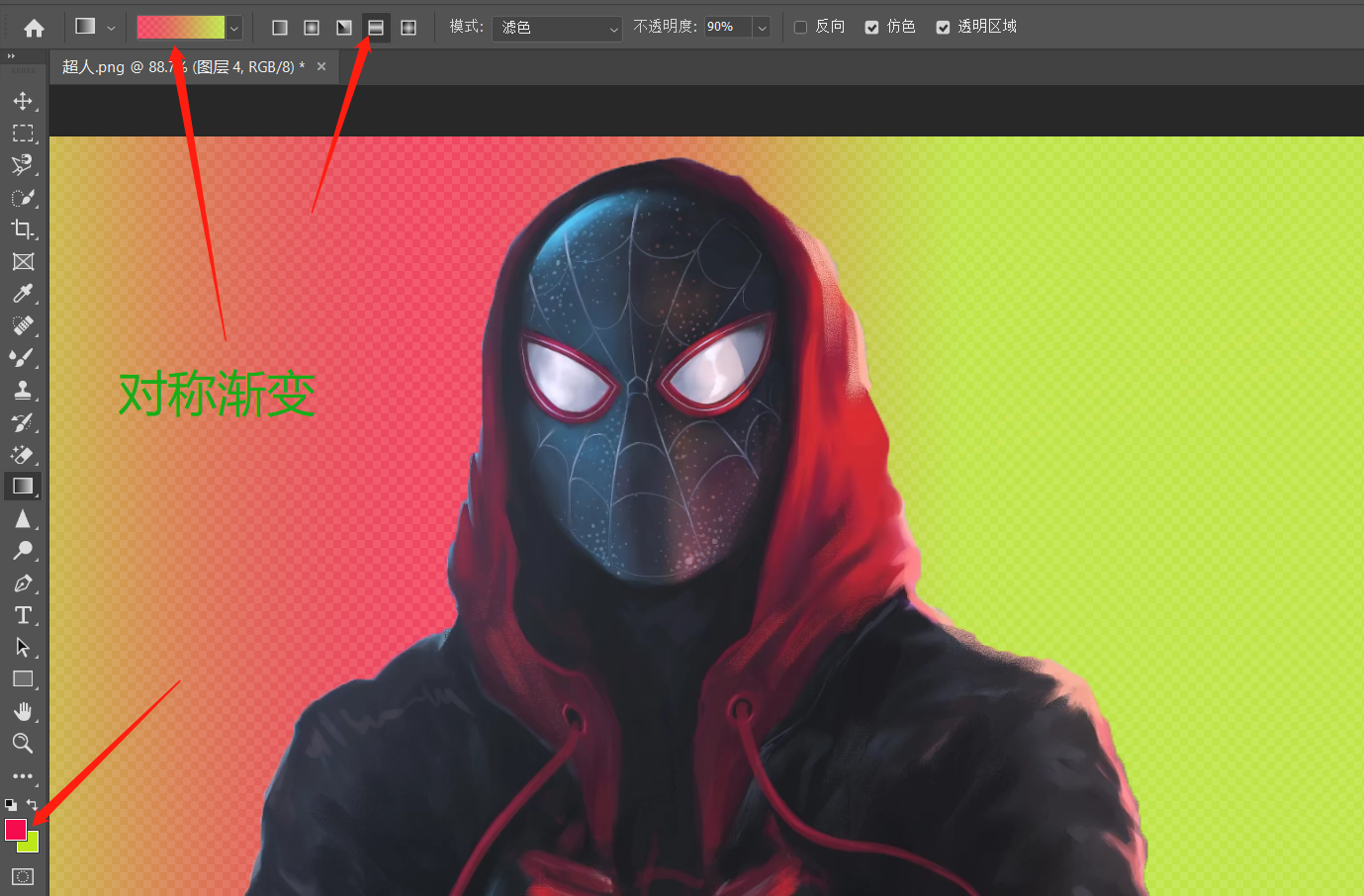Select the Move tool
Image resolution: width=1364 pixels, height=896 pixels.
pyautogui.click(x=23, y=101)
